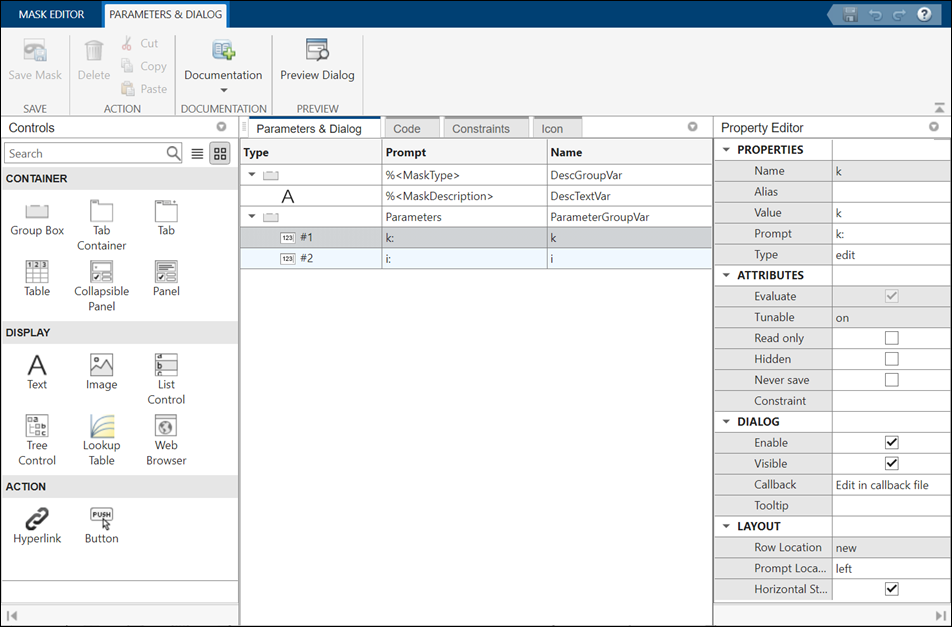Viewport: 952px width, 627px height.
Task: Open the Icon tab
Action: (557, 127)
